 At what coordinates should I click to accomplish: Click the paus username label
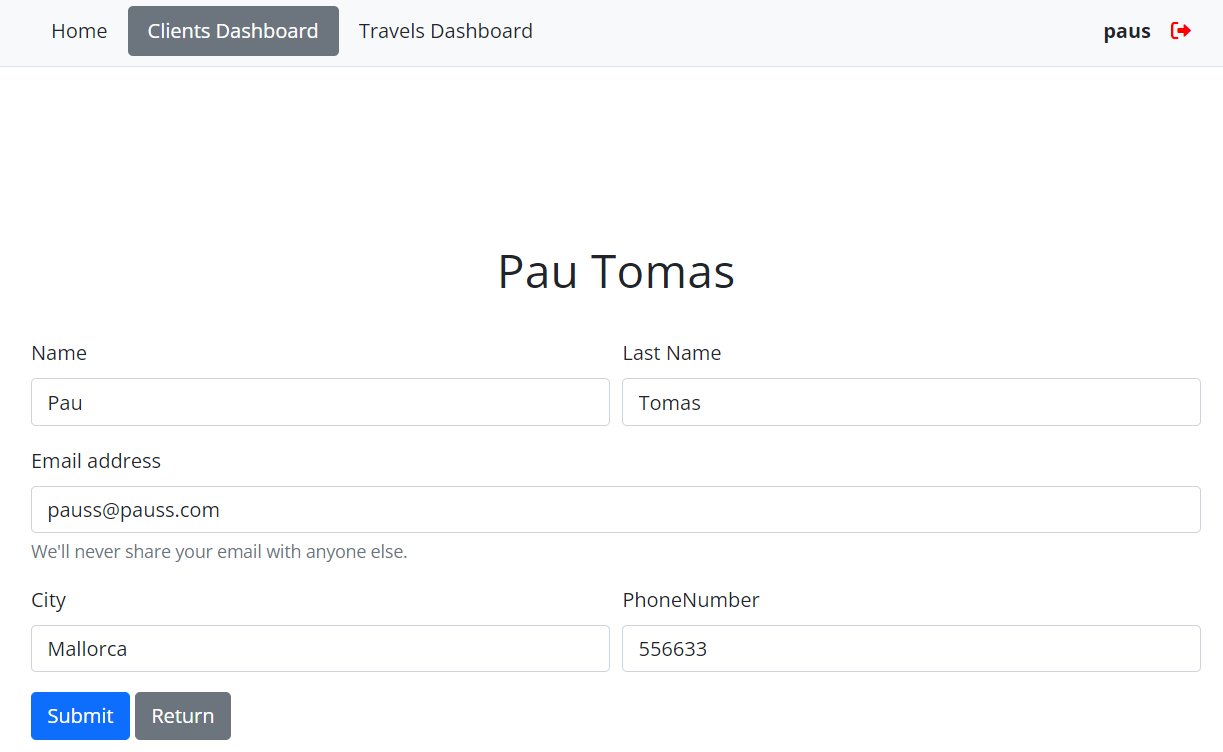(1126, 31)
